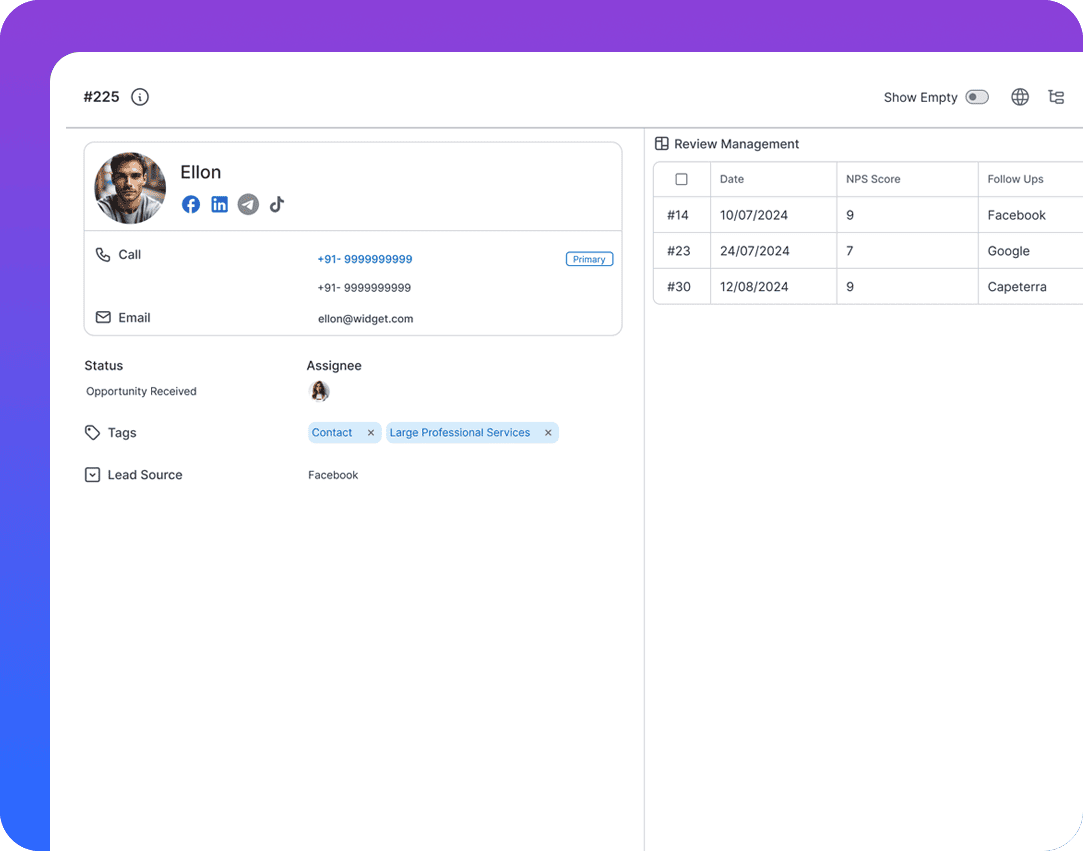Click the Email envelope icon
Screen dimensions: 1083x851
(103, 317)
